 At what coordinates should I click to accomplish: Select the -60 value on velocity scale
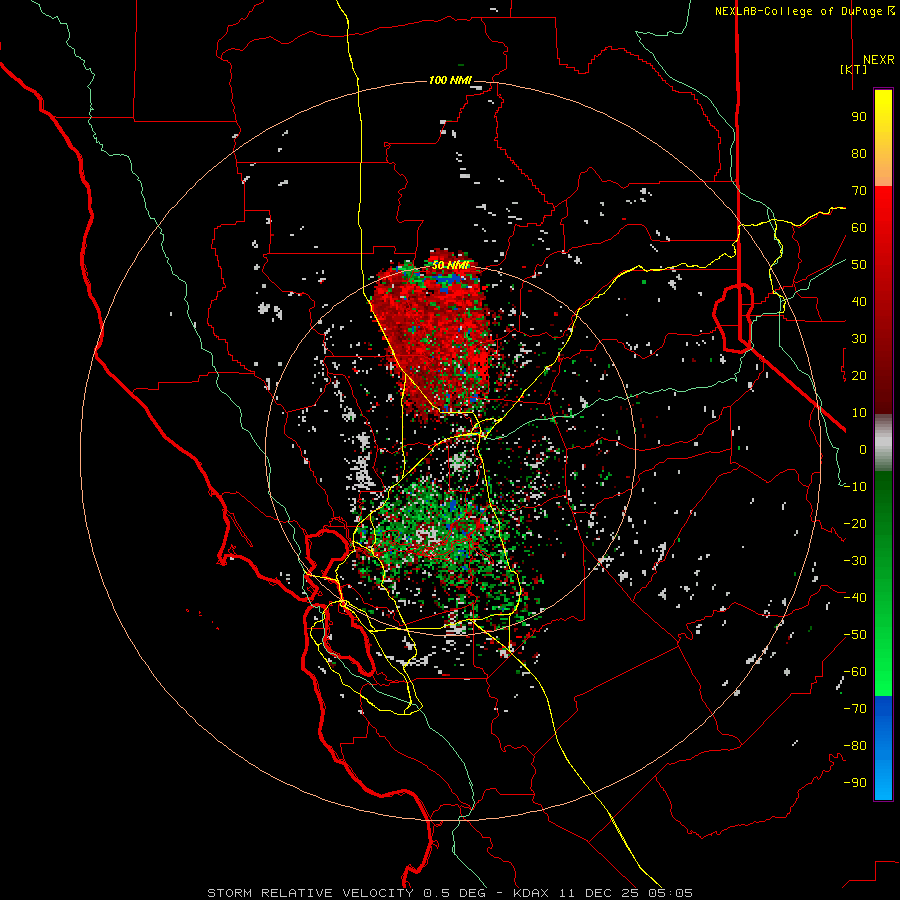[855, 672]
